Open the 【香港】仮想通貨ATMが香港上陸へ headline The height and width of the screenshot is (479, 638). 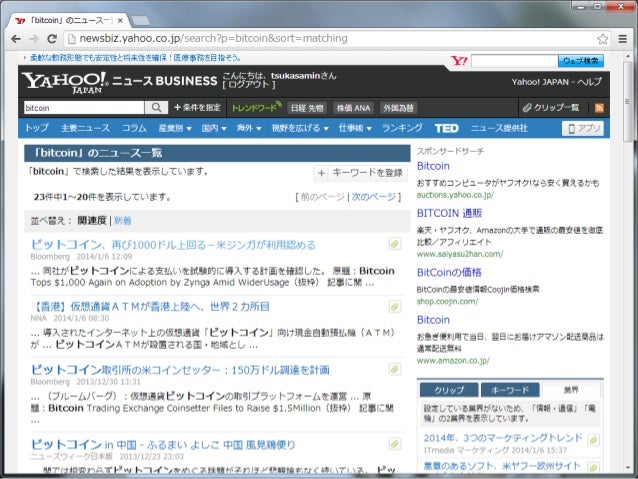pyautogui.click(x=150, y=306)
